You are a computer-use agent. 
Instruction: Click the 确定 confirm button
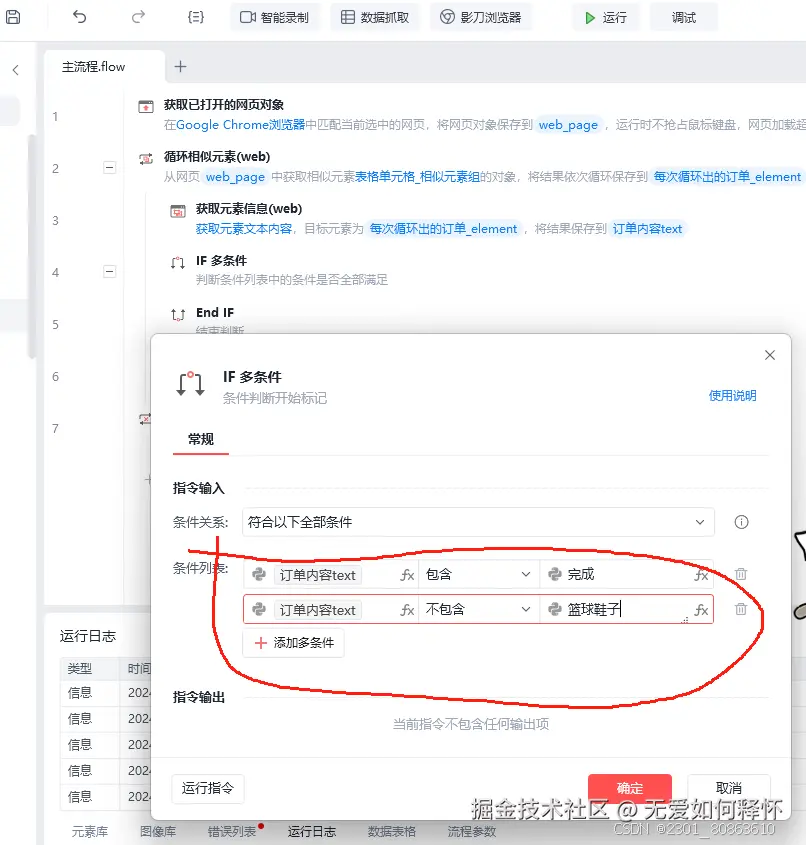tap(629, 787)
